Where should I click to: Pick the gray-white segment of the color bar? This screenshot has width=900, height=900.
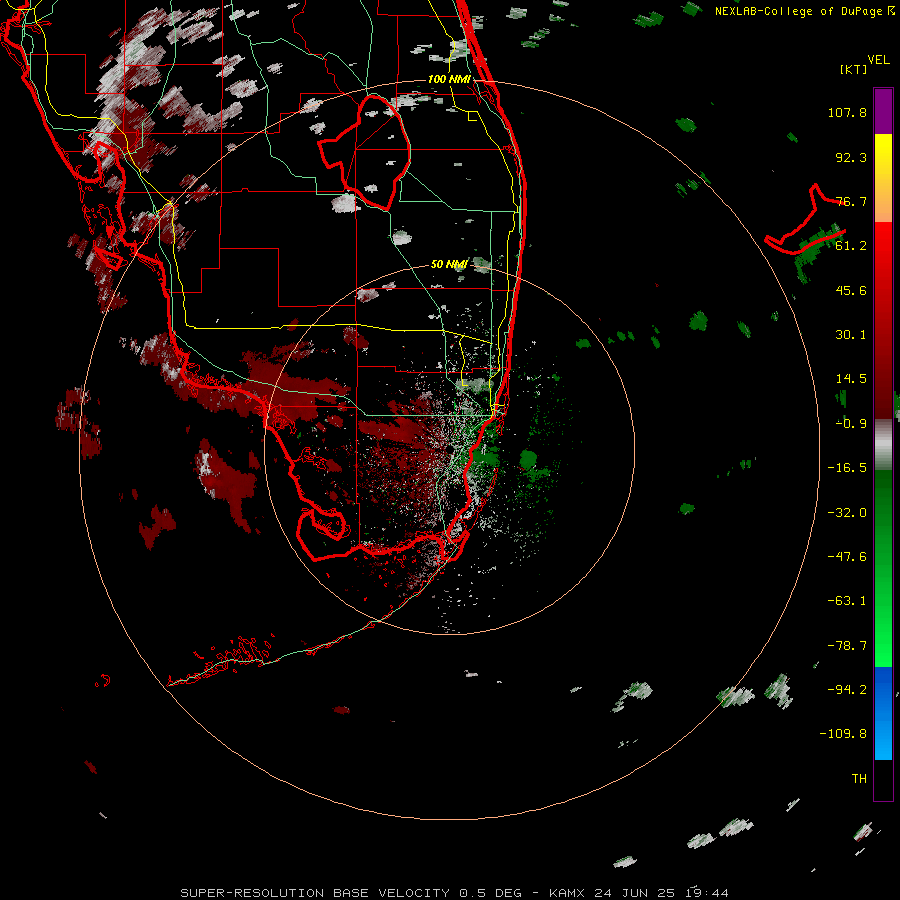click(883, 445)
